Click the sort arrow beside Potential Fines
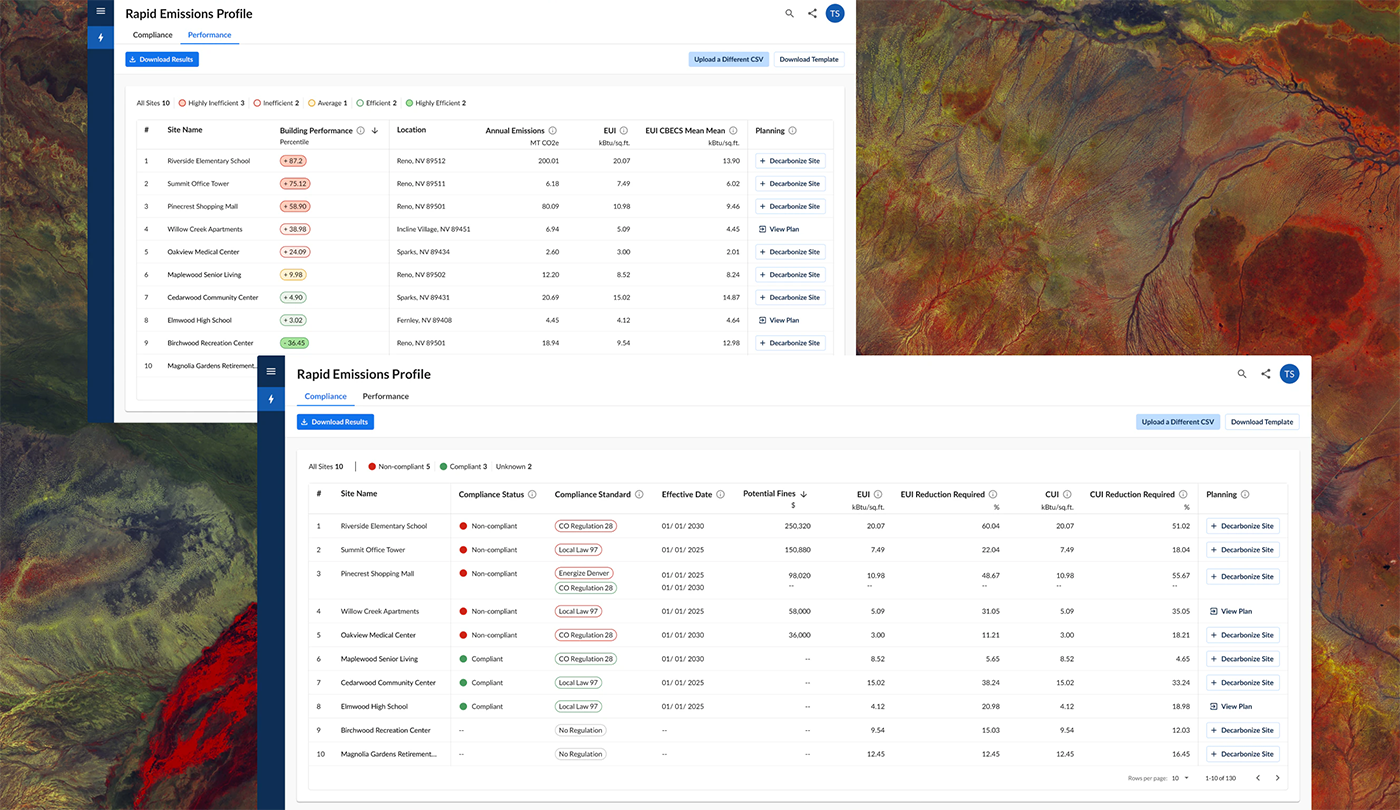 [x=804, y=494]
